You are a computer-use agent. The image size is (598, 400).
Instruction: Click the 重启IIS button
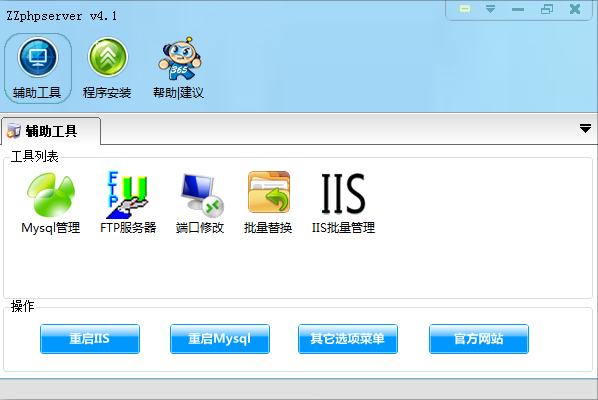pos(90,339)
